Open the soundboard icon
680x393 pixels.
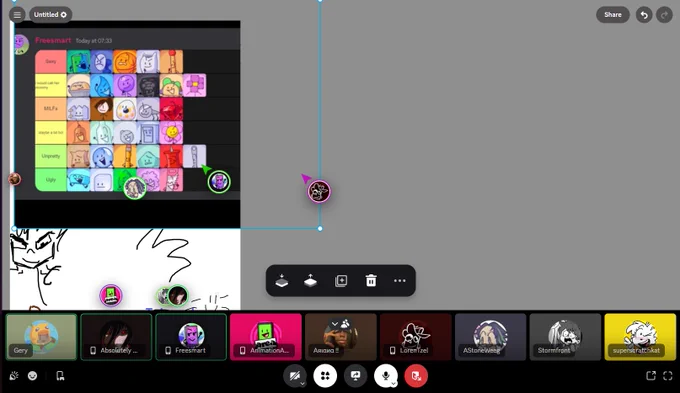click(14, 376)
